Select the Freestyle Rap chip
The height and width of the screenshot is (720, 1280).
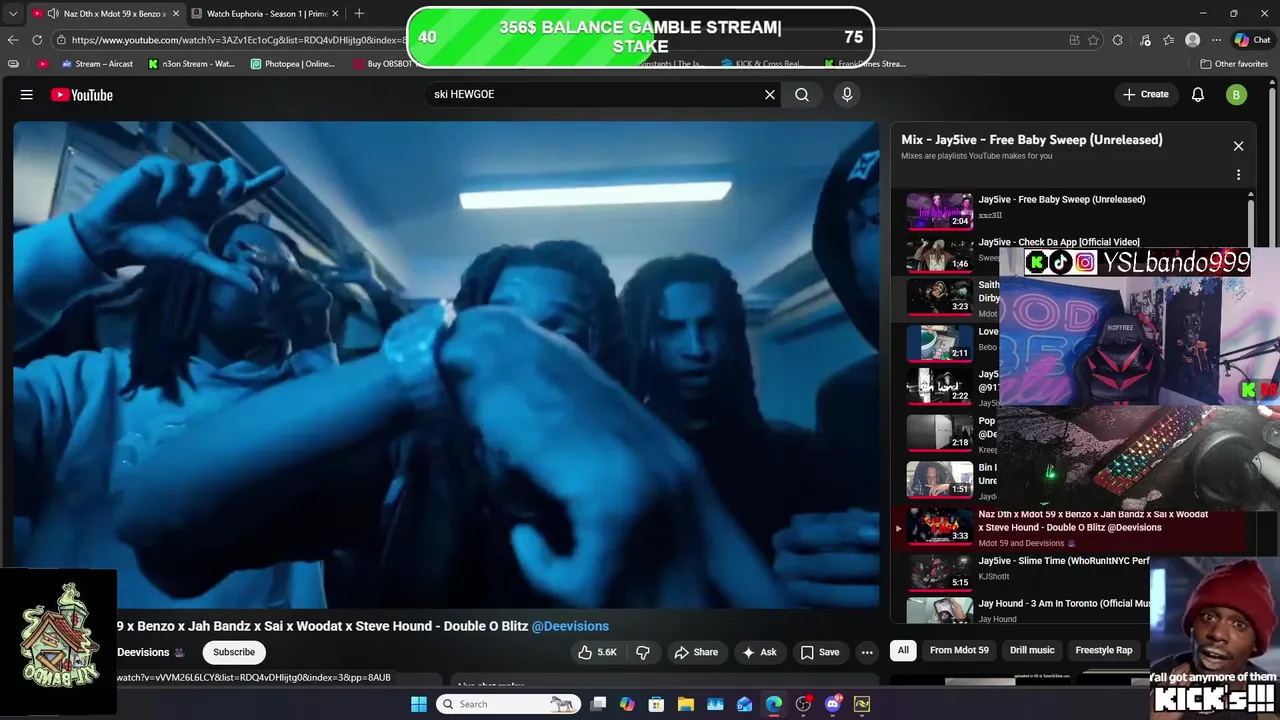1104,650
